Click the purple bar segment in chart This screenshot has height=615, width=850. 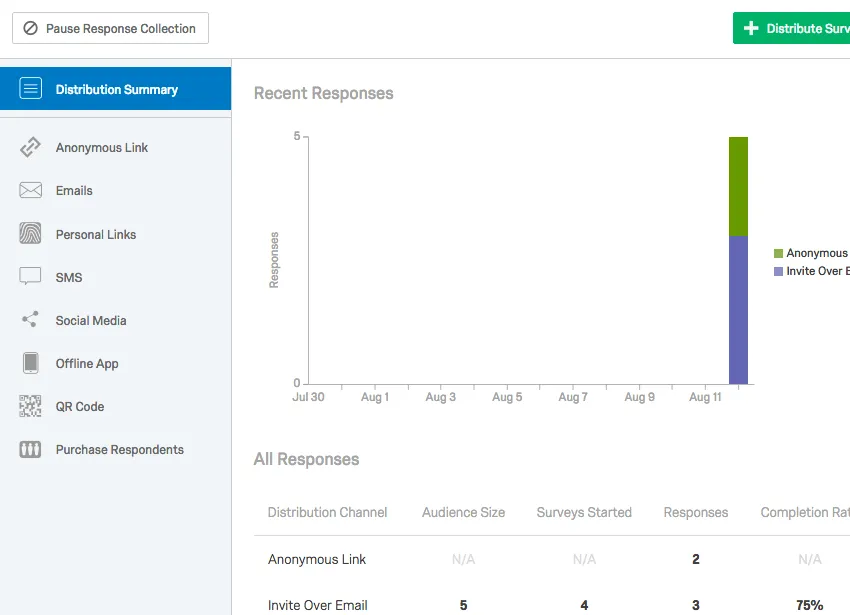pos(738,310)
